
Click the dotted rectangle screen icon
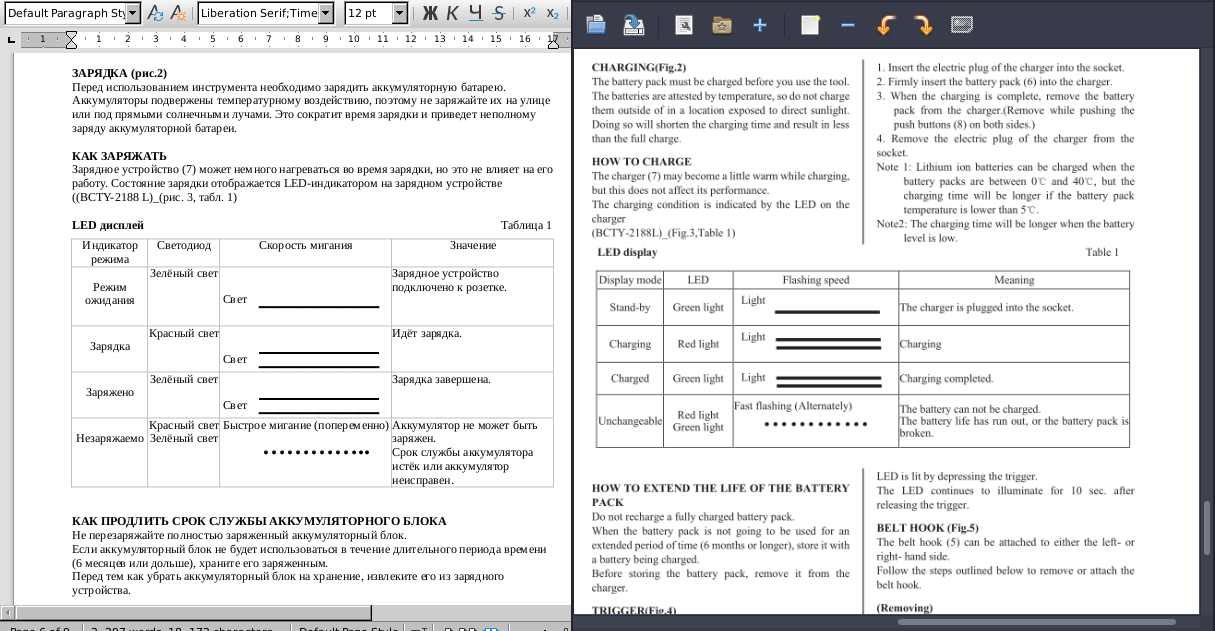click(x=962, y=25)
